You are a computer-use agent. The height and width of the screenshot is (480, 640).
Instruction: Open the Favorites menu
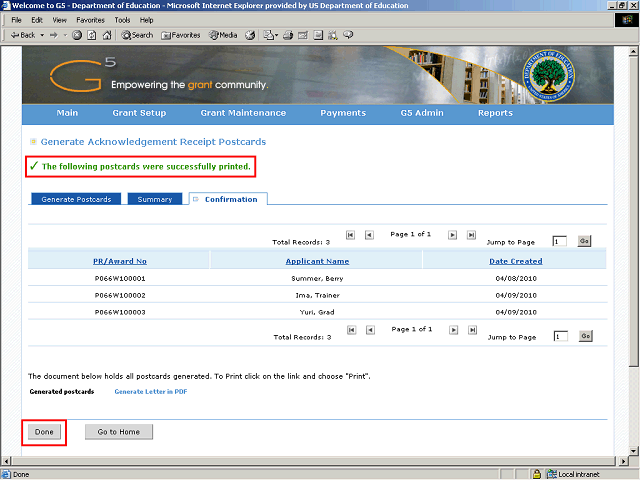(91, 20)
